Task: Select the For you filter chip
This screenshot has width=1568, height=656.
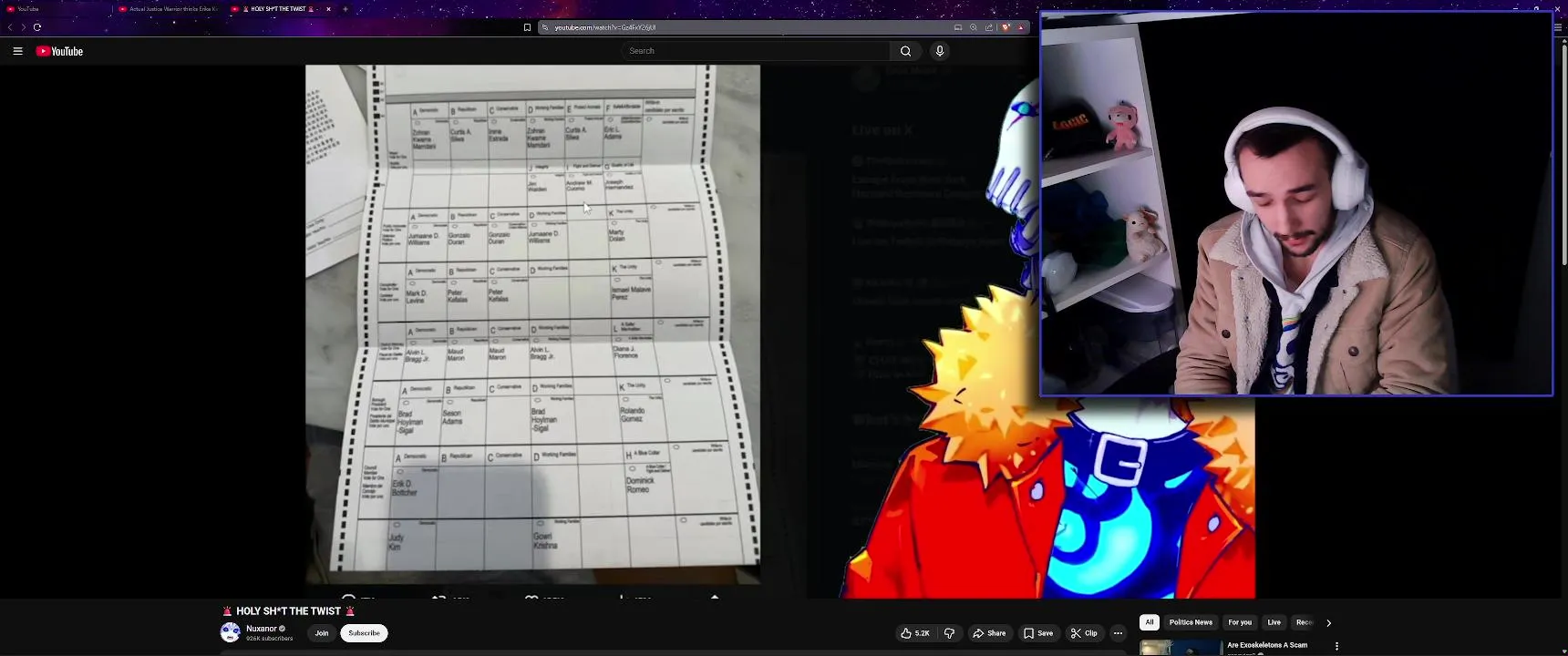Action: pyautogui.click(x=1240, y=622)
